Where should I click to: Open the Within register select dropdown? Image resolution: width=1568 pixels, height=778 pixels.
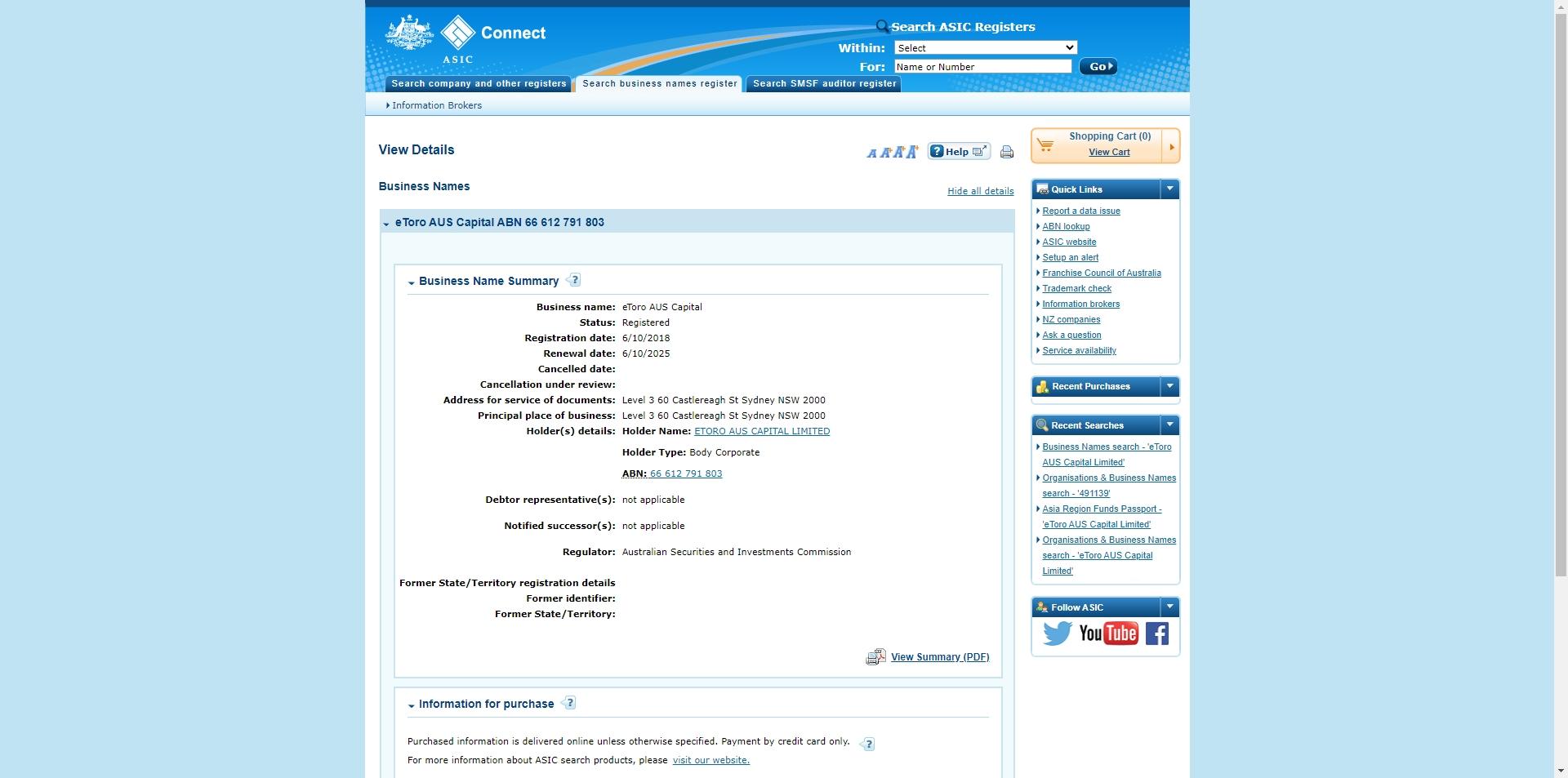coord(986,48)
